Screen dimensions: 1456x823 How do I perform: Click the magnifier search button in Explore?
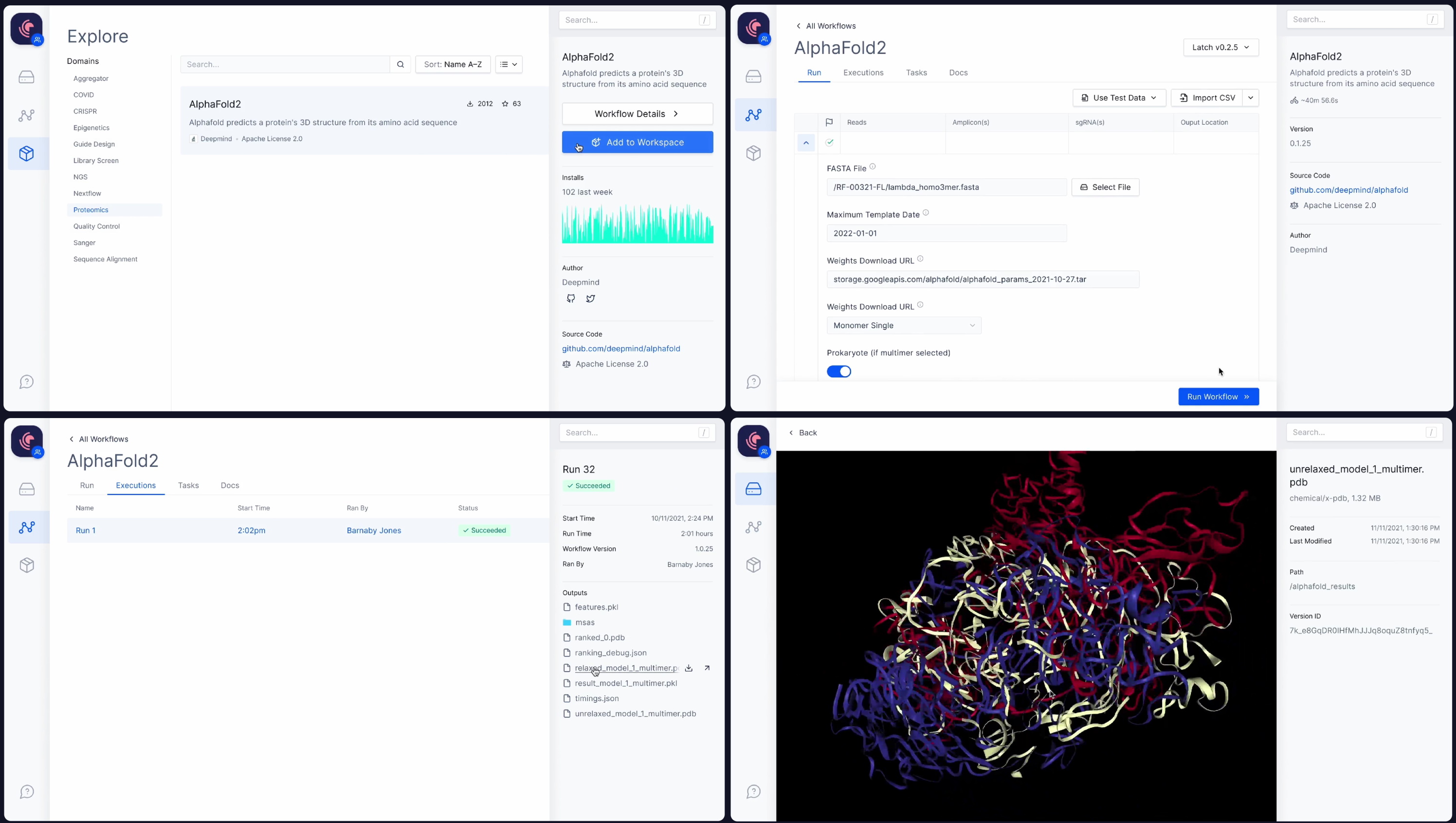point(400,64)
